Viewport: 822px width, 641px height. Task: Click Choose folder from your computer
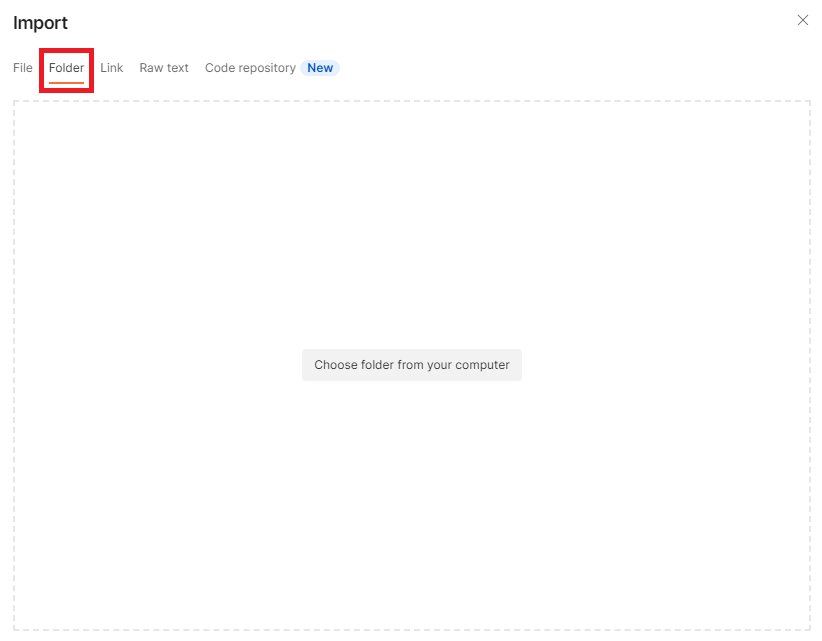coord(411,365)
